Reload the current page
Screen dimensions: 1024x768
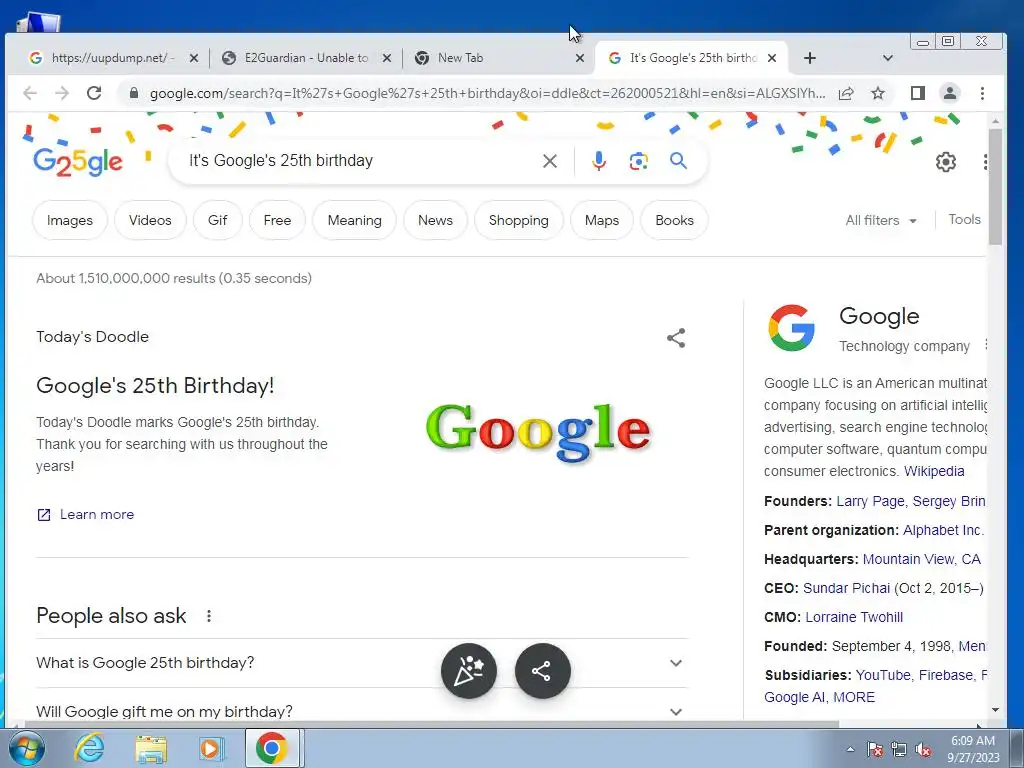coord(94,93)
